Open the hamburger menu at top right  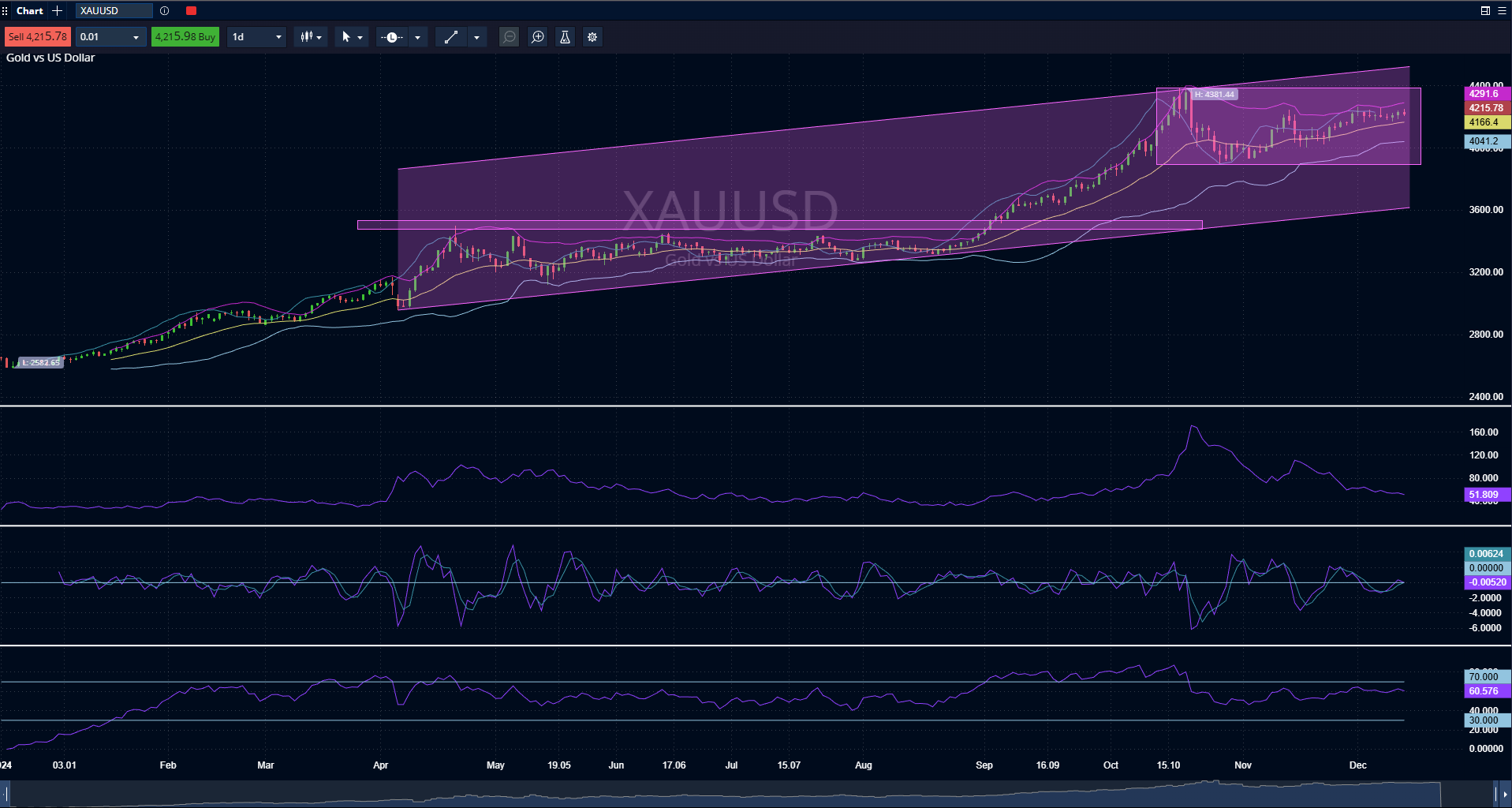click(1502, 11)
